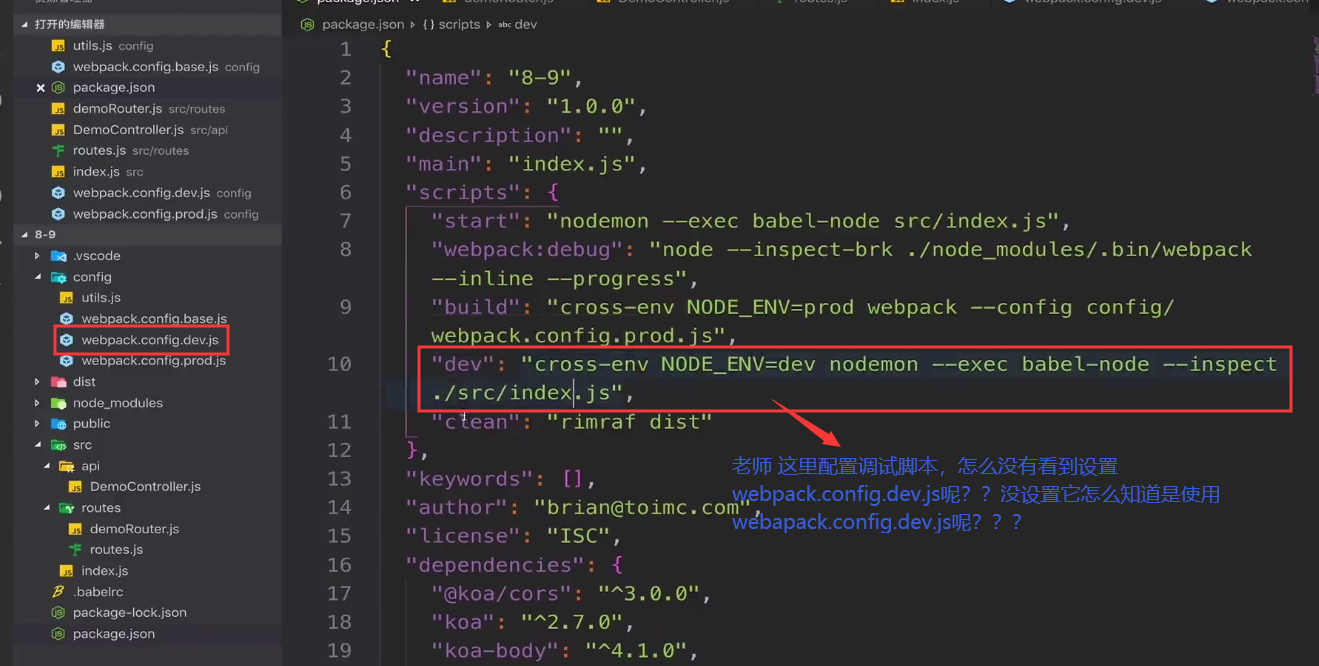Image resolution: width=1319 pixels, height=666 pixels.
Task: Click the "start" nodemon script line
Action: 751,221
